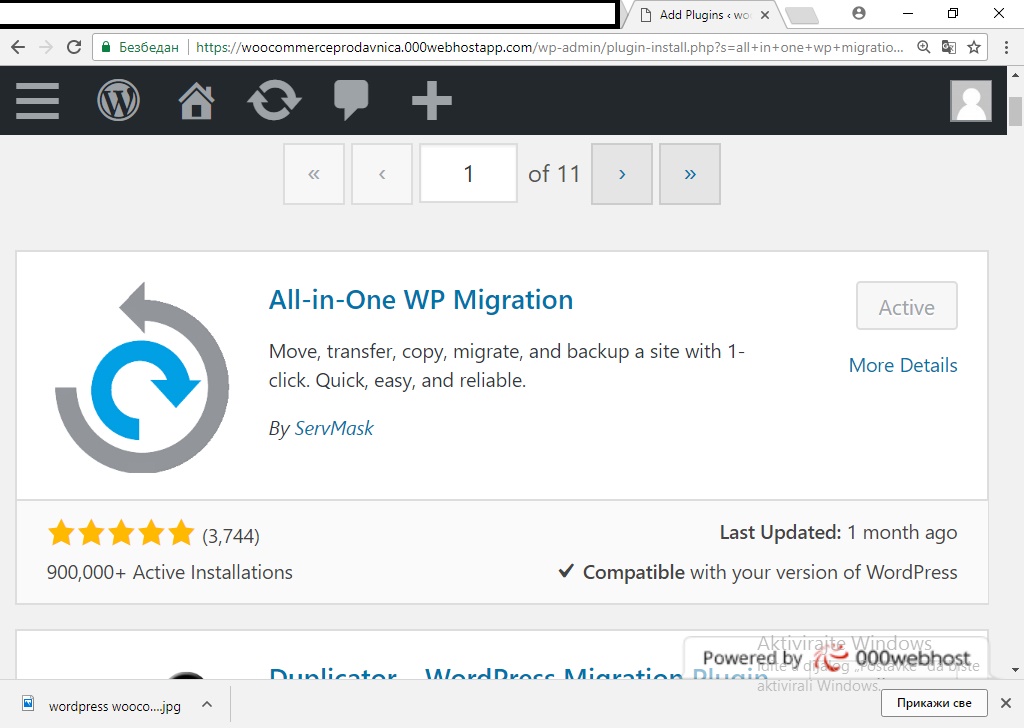Open the All-in-One WP Migration title link
1024x728 pixels.
[x=421, y=300]
